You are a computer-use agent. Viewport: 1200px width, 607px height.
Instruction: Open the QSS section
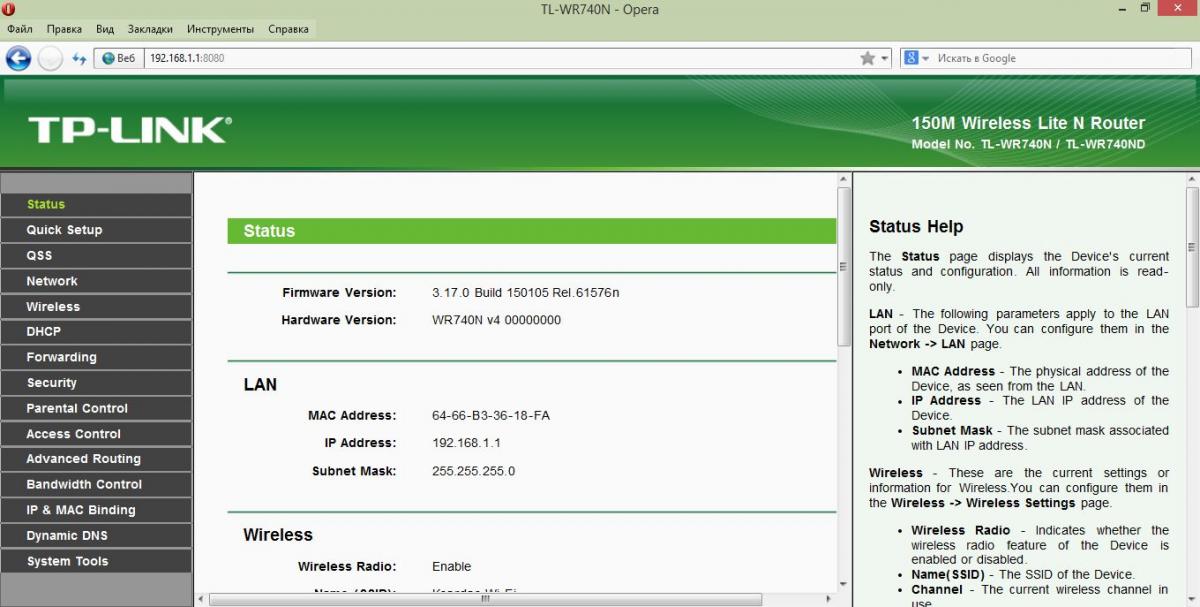pyautogui.click(x=96, y=255)
